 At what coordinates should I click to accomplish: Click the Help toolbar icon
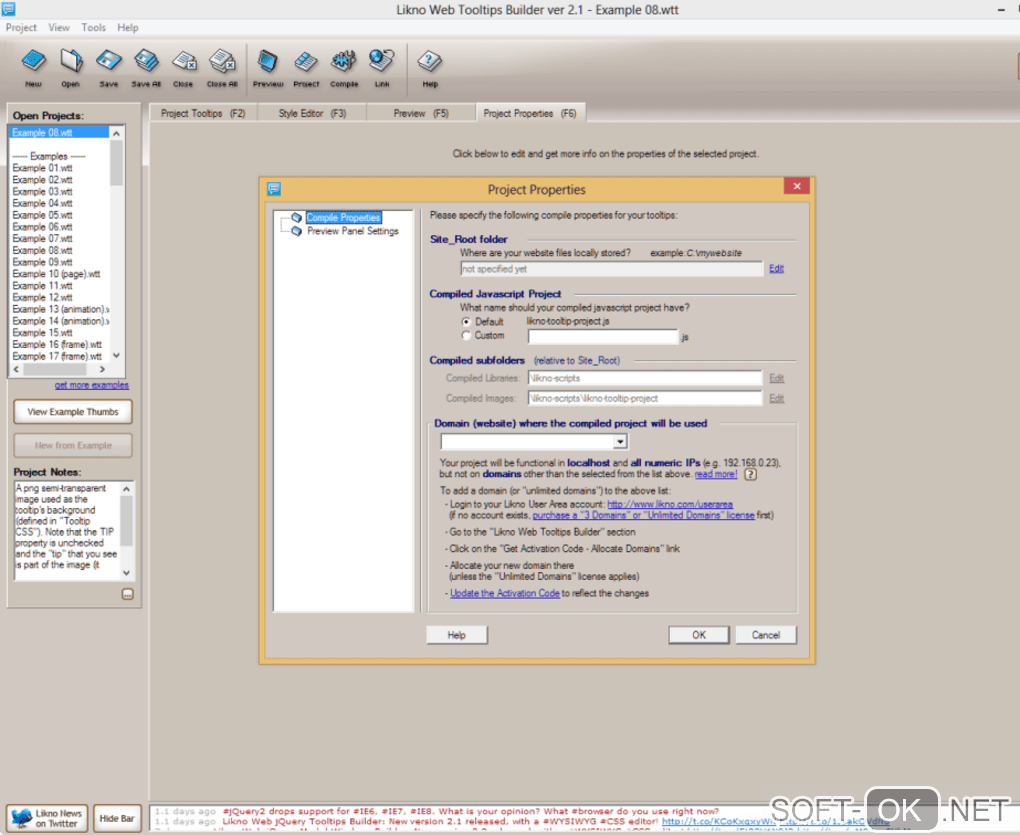click(x=429, y=68)
